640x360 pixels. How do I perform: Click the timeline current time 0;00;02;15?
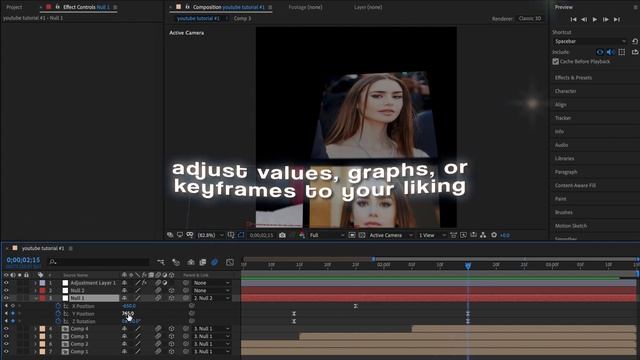point(23,260)
